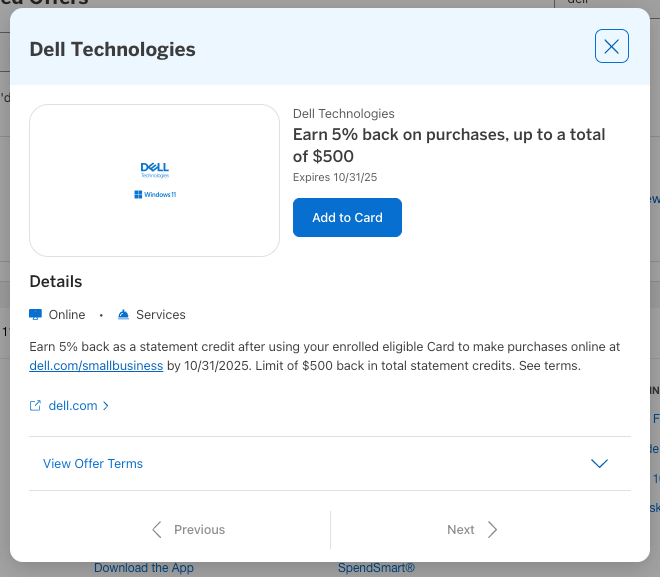Click the external-link icon before dell.com

pos(36,406)
